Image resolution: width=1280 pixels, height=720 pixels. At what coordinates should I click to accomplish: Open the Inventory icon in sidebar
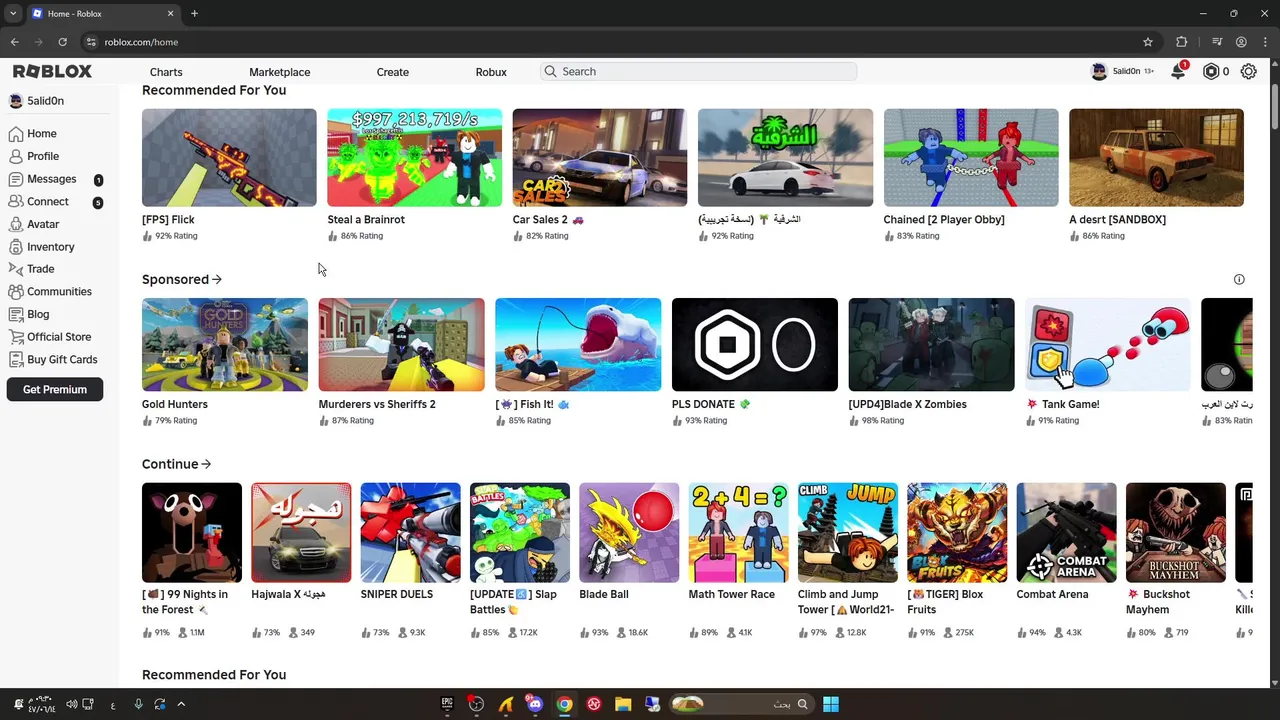pyautogui.click(x=16, y=246)
